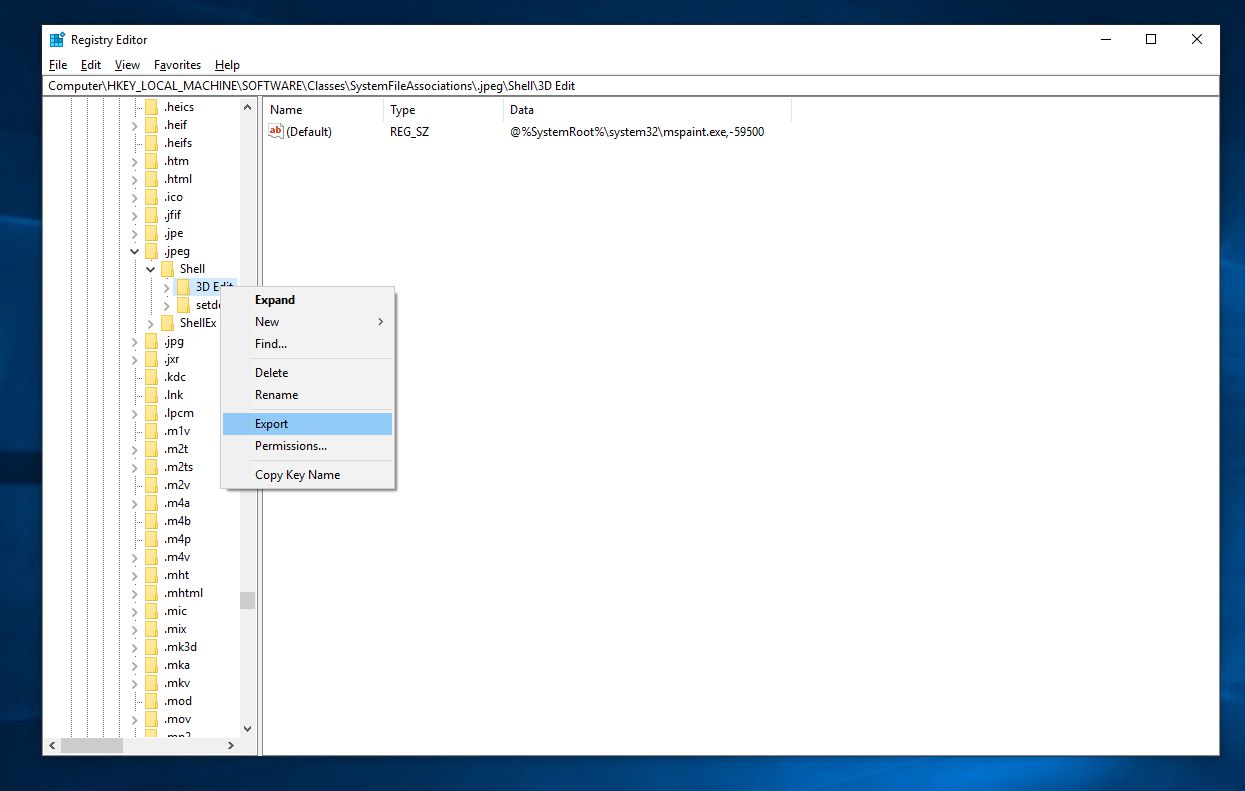1245x791 pixels.
Task: Choose Rename in the context menu
Action: pos(308,395)
